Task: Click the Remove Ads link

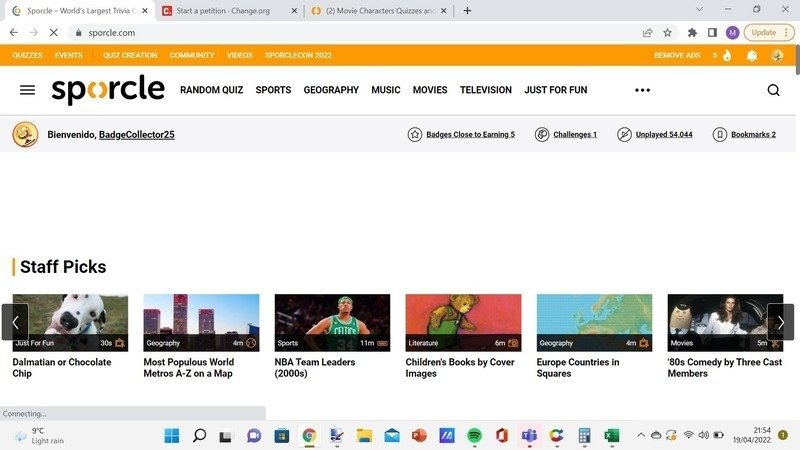Action: [x=677, y=55]
